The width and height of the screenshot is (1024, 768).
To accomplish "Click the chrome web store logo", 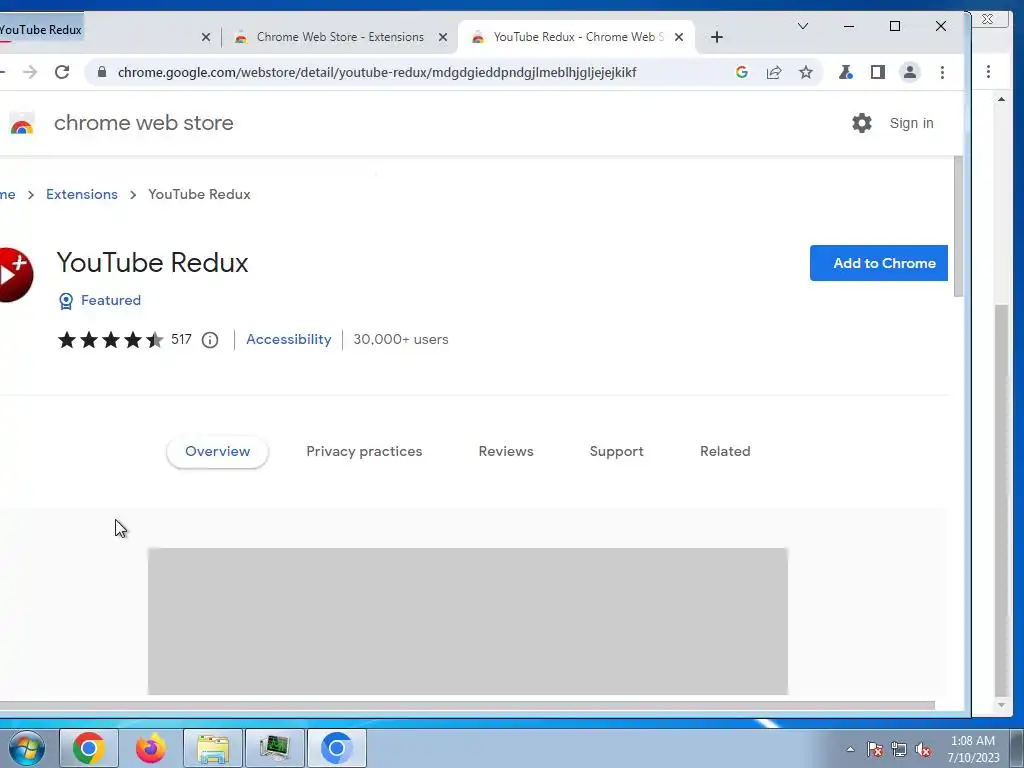I will tap(22, 123).
